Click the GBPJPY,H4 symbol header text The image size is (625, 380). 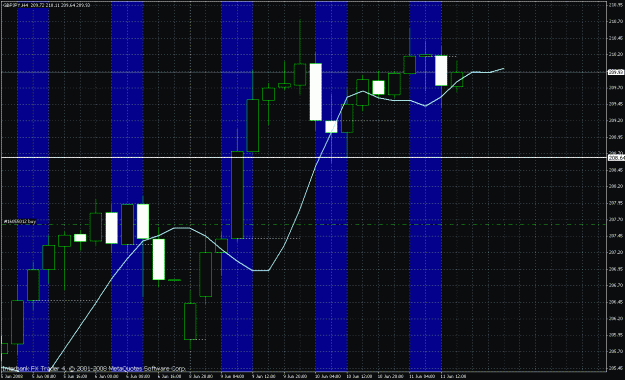pos(16,5)
